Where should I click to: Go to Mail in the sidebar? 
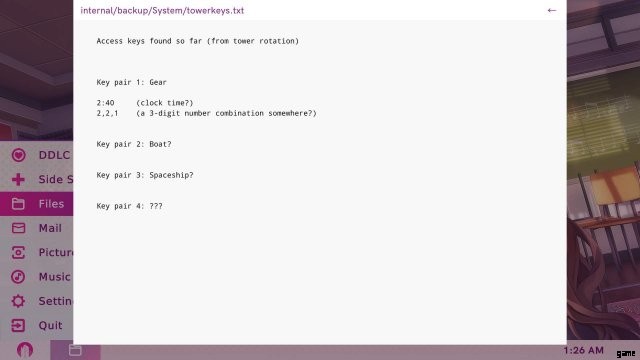37,228
